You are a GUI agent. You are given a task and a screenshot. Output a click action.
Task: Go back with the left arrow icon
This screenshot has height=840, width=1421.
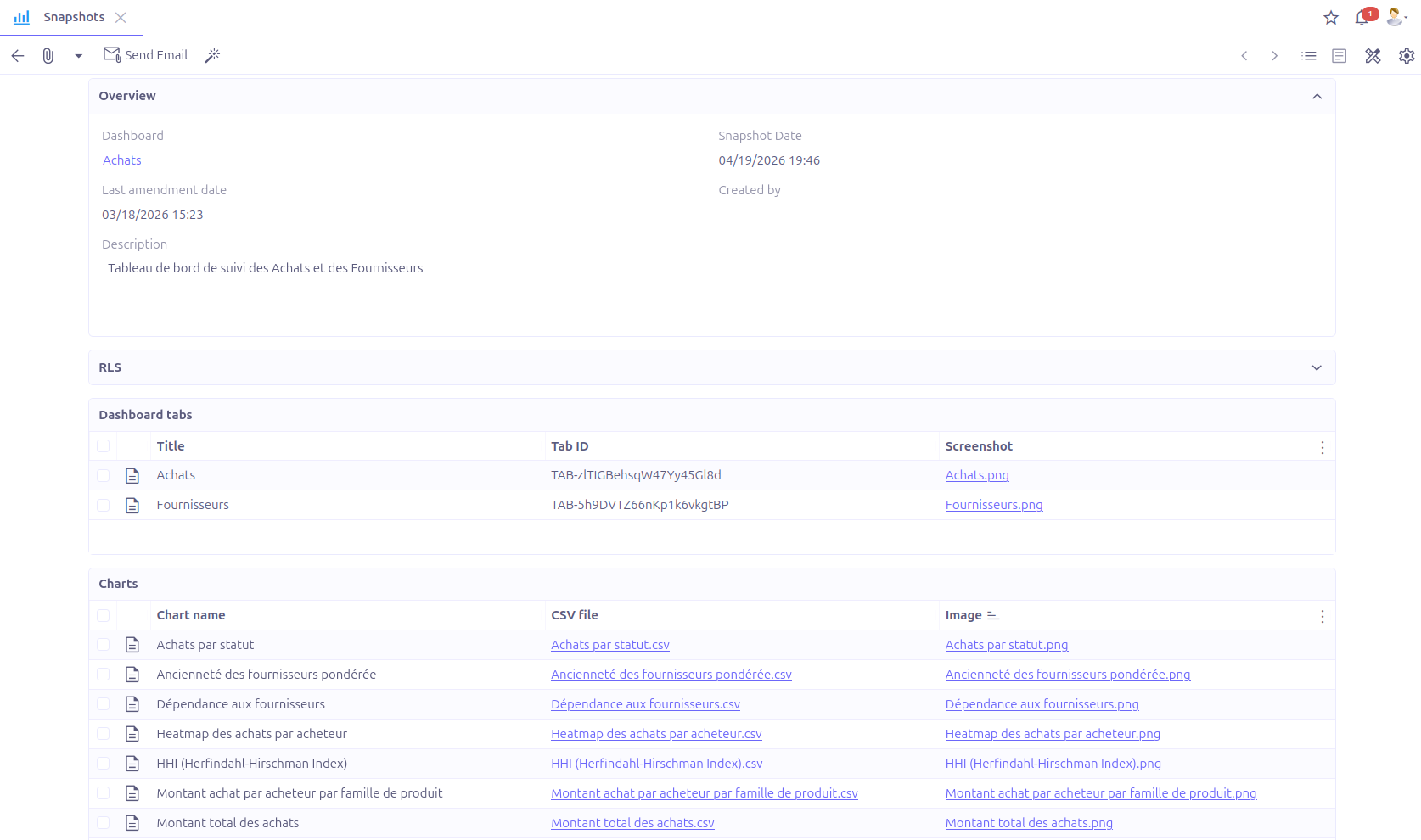coord(18,55)
